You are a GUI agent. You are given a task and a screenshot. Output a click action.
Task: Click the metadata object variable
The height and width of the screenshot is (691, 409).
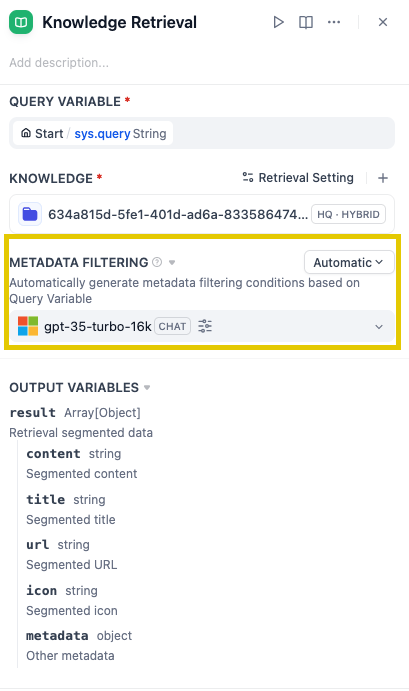tap(79, 635)
